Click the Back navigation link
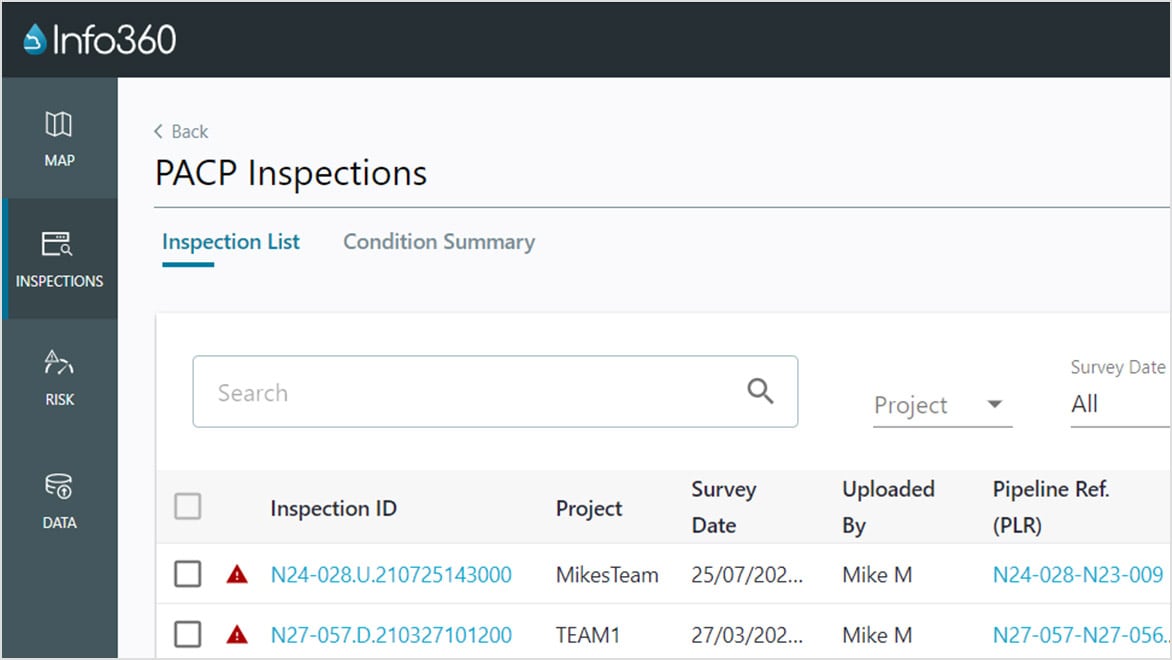Image resolution: width=1172 pixels, height=660 pixels. pyautogui.click(x=180, y=131)
